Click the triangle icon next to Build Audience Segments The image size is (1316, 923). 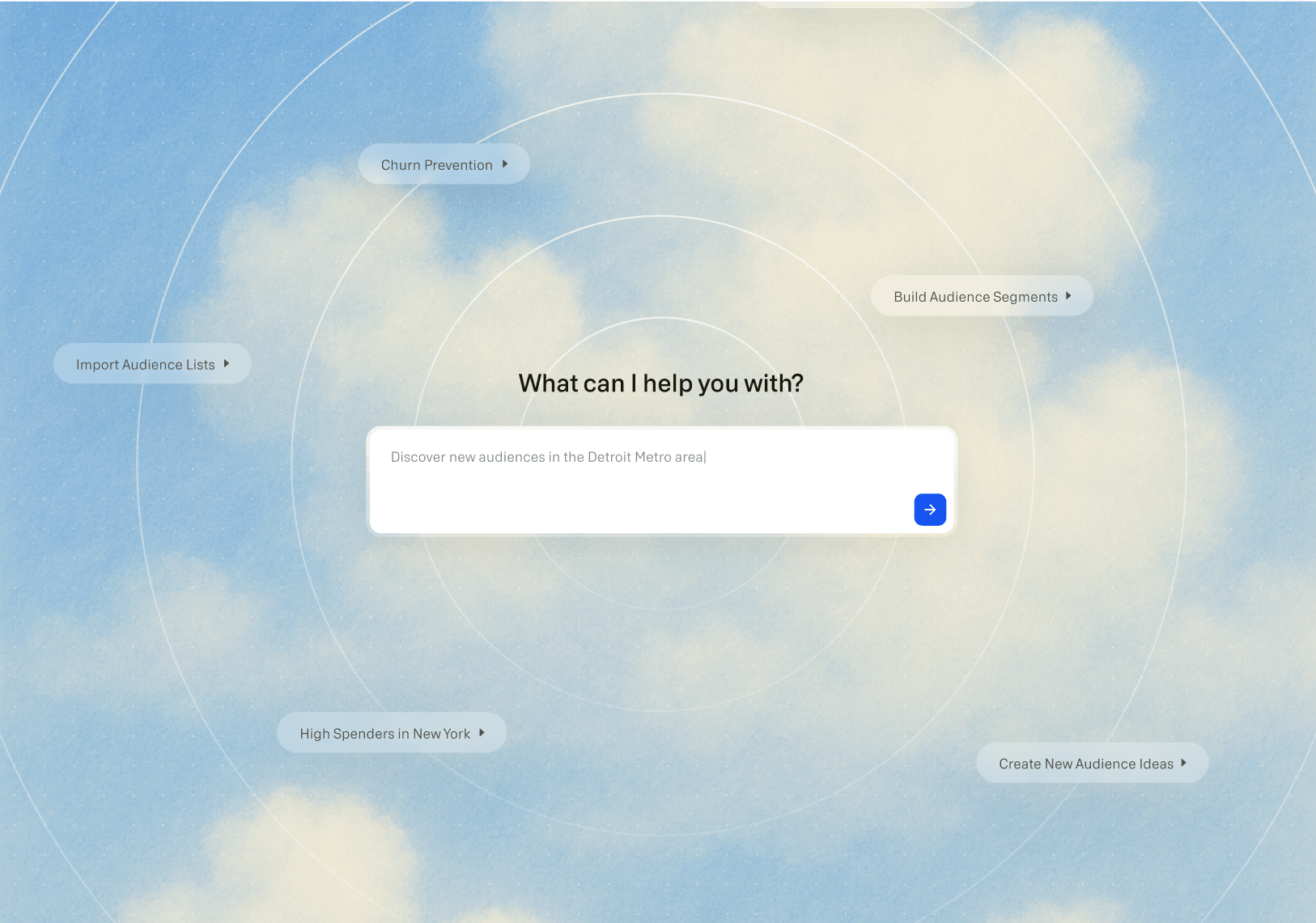[x=1068, y=296]
